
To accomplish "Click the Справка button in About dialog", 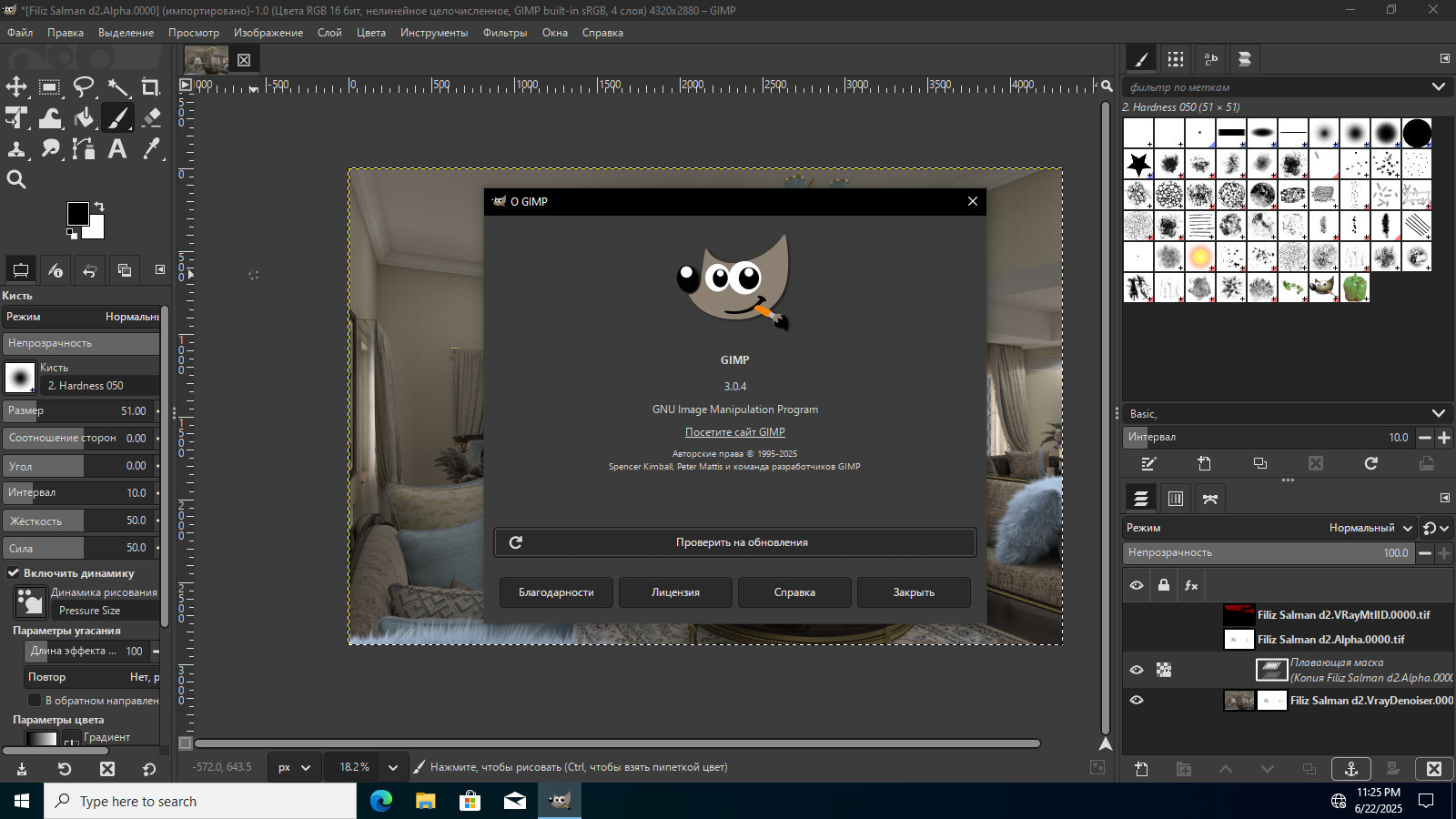I will [794, 592].
